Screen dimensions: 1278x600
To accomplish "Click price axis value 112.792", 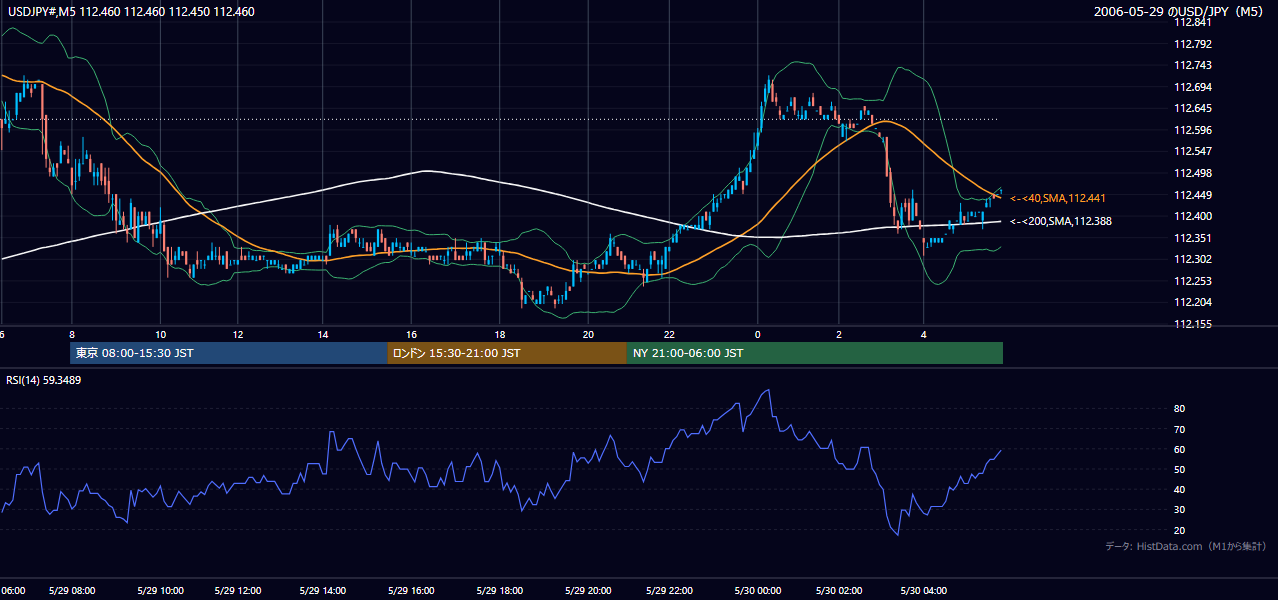I will [1194, 44].
